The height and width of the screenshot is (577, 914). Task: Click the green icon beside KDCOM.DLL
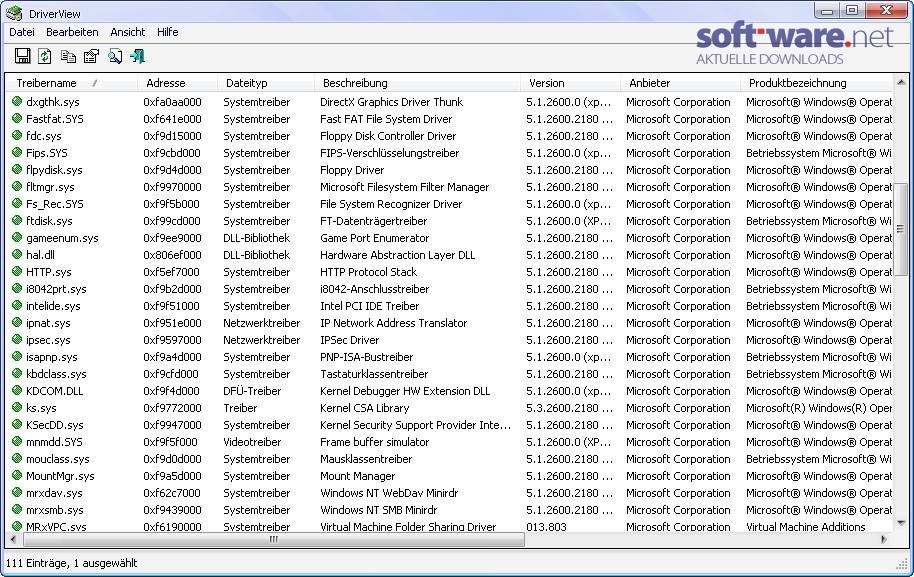(17, 390)
